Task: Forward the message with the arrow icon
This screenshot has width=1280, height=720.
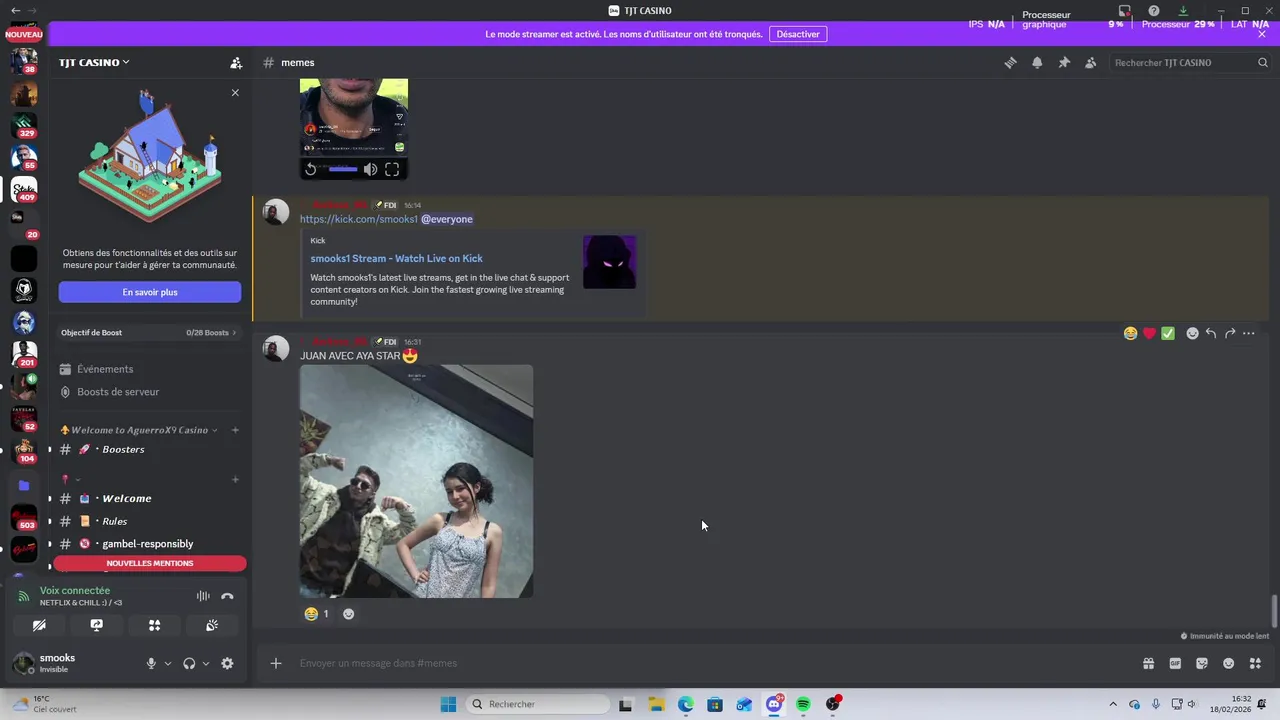Action: (x=1230, y=333)
